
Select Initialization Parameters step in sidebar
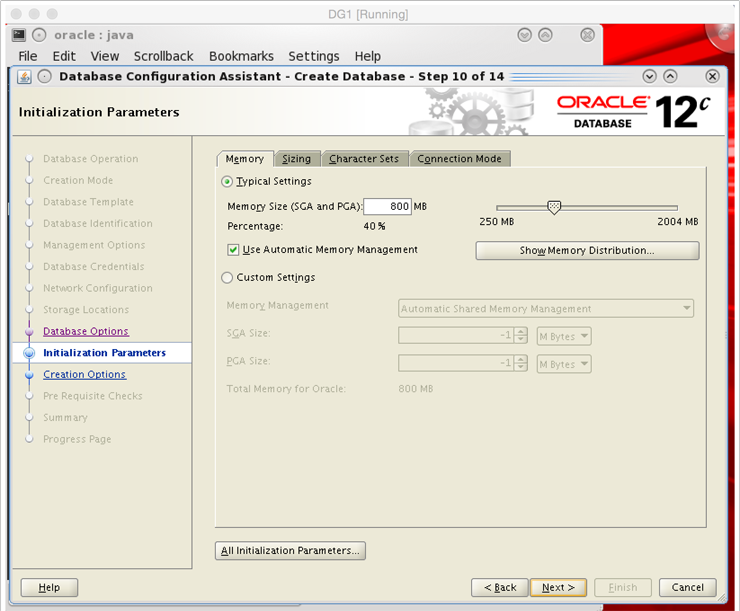[x=104, y=353]
